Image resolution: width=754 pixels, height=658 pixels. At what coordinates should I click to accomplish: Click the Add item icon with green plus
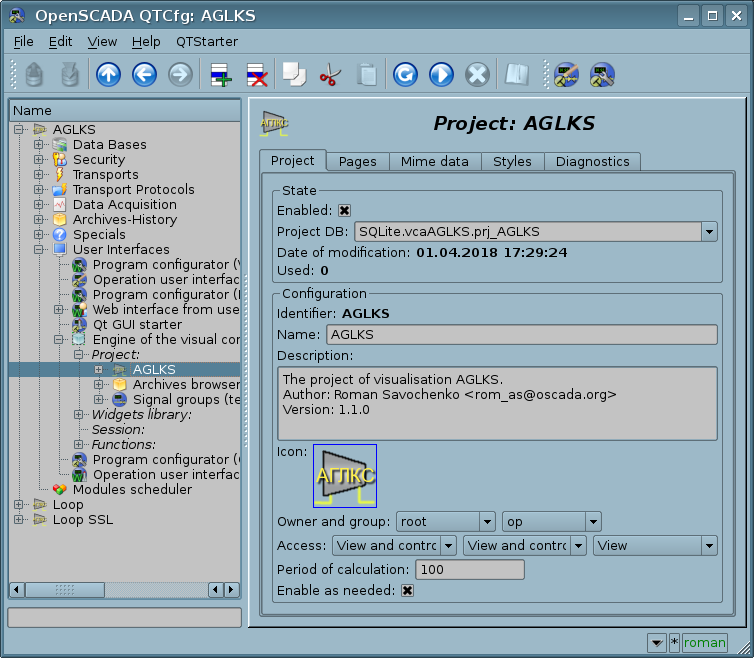pos(221,75)
